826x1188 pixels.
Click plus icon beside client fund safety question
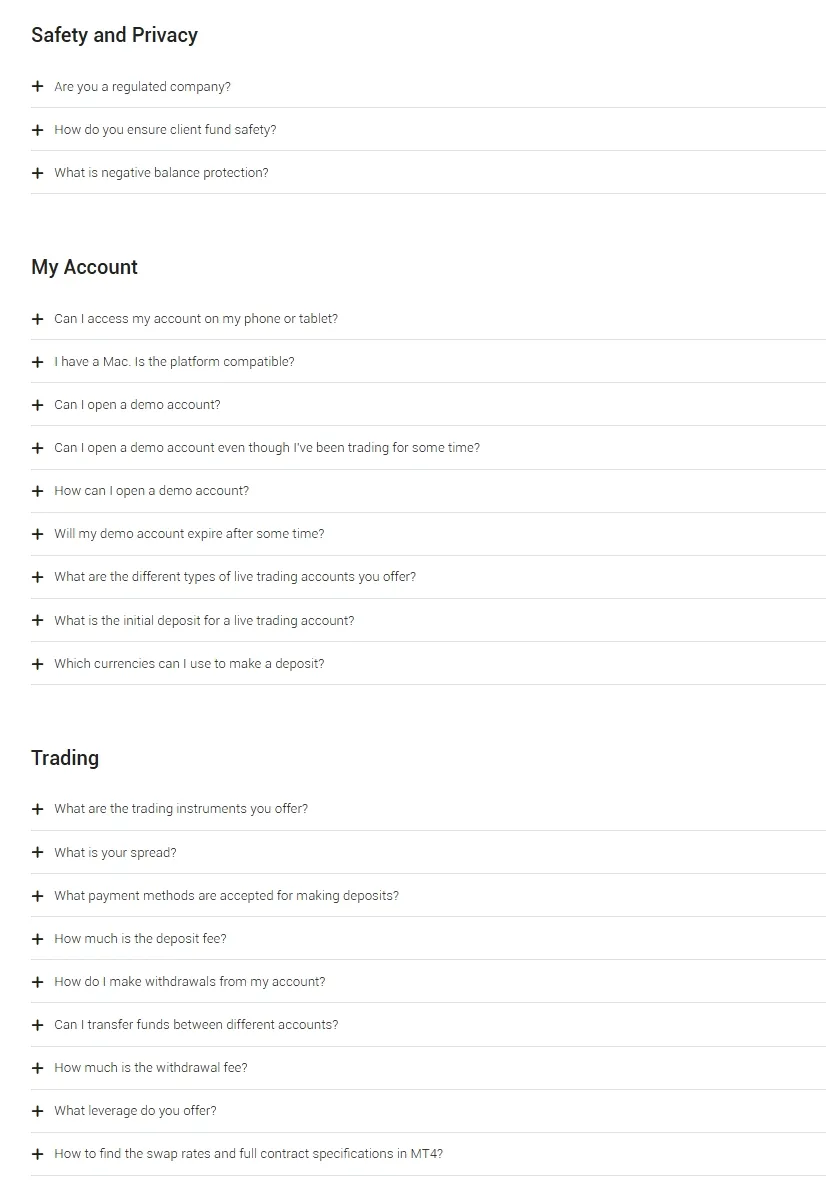[x=37, y=130]
